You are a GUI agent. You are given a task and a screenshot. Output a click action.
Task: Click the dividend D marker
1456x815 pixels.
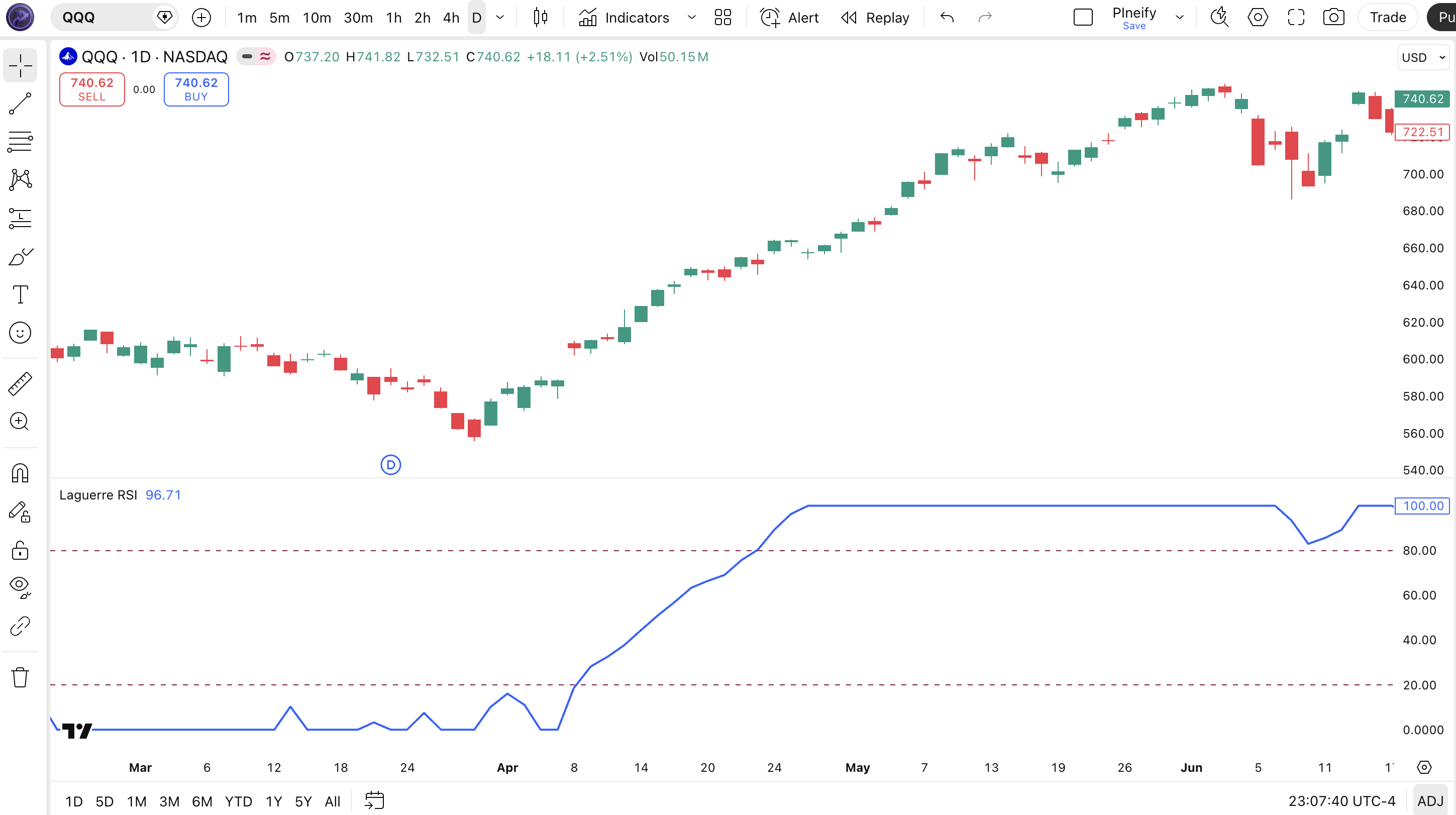click(390, 465)
